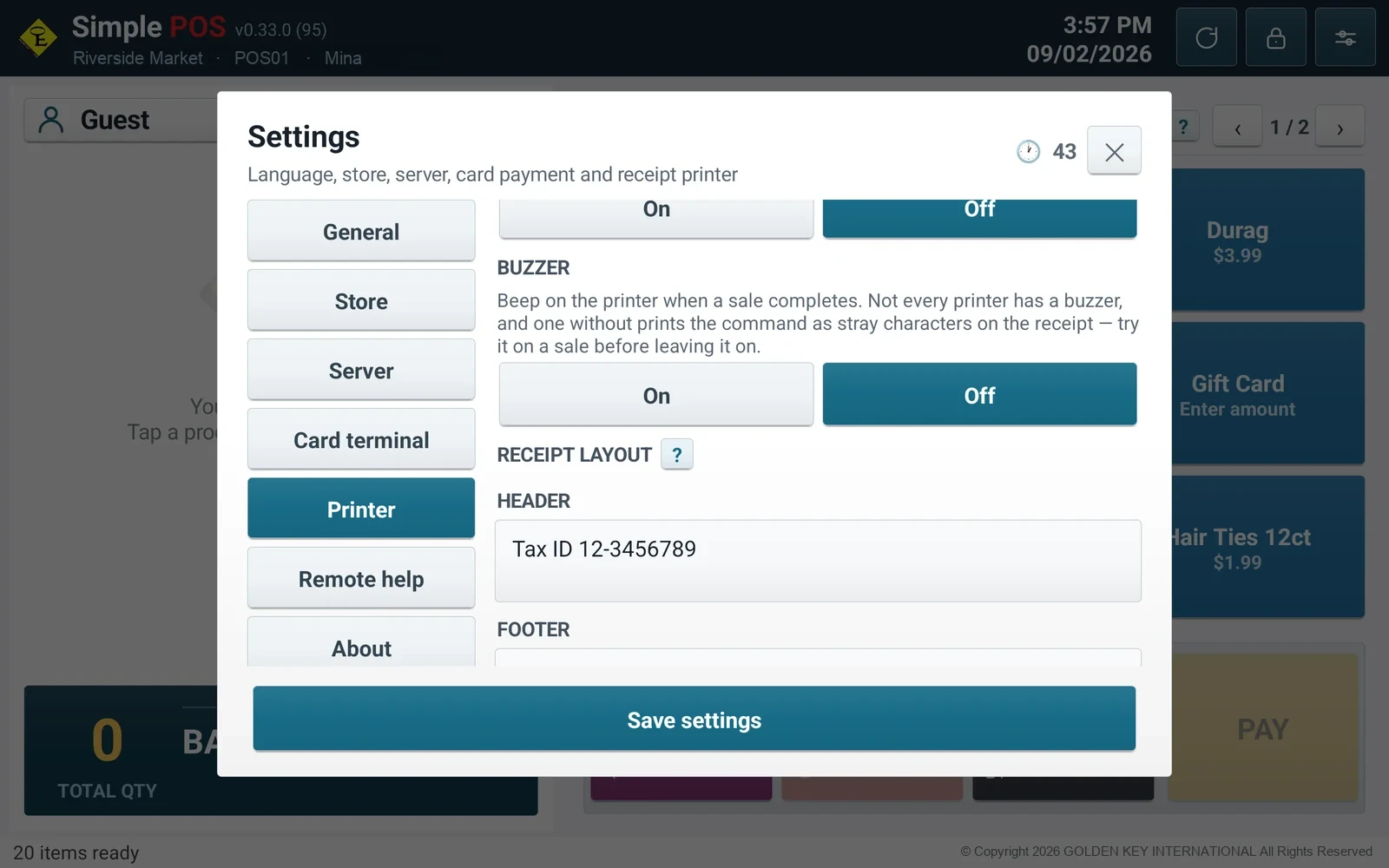The width and height of the screenshot is (1389, 868).
Task: Set the Buzzer setting to Off
Action: click(x=979, y=395)
